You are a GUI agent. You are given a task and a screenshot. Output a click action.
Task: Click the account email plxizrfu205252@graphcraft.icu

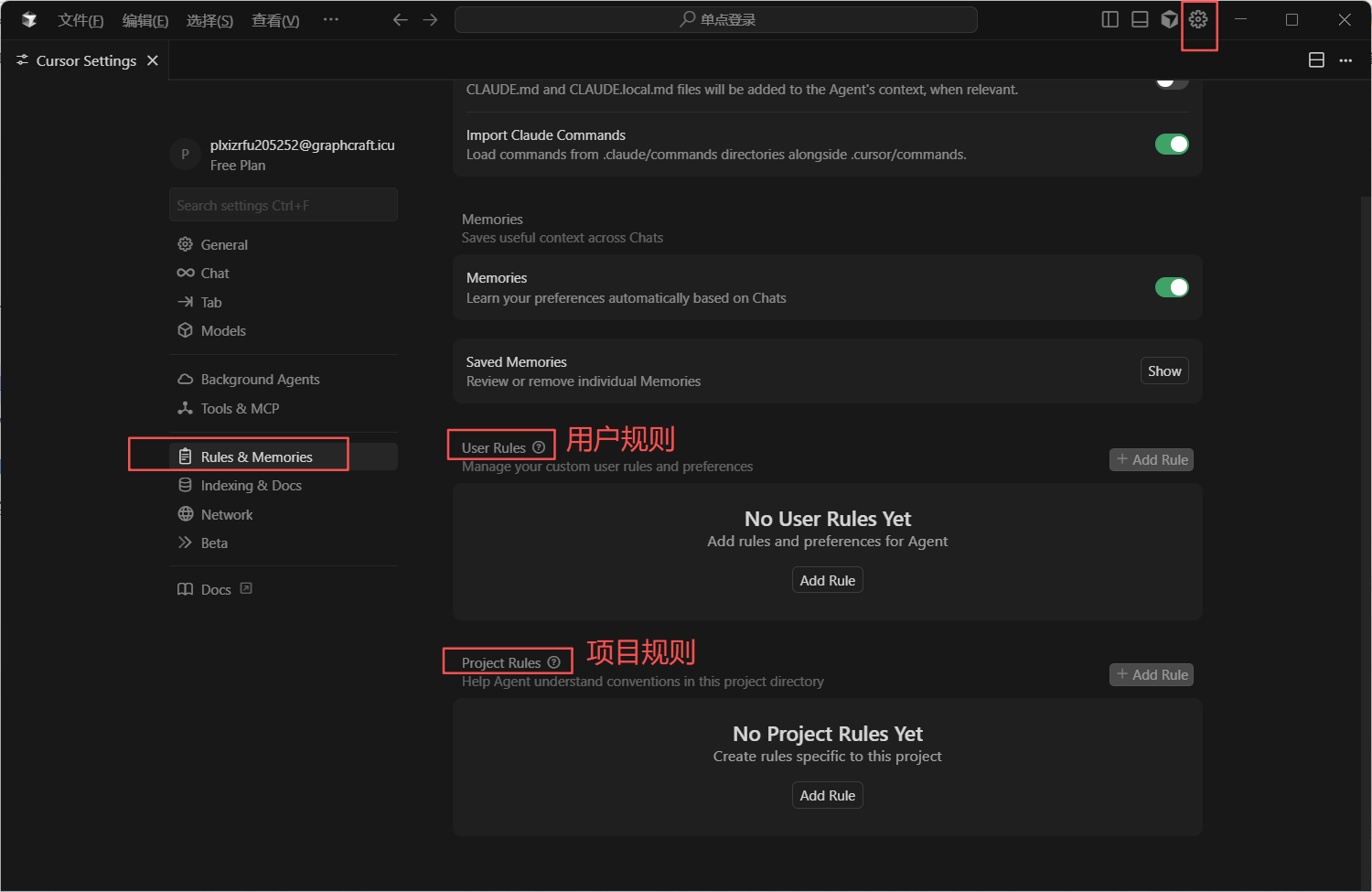point(303,145)
